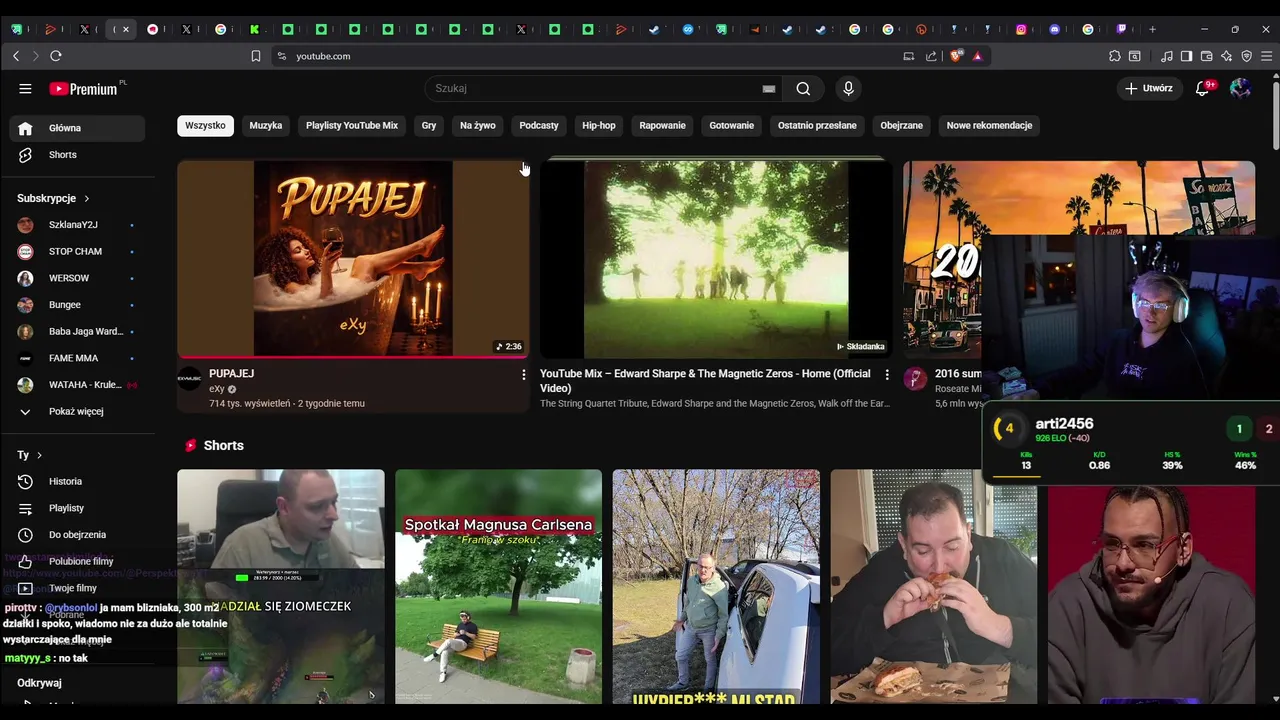
Task: Open more options for YouTube Mix Edward Sharpe
Action: point(886,375)
